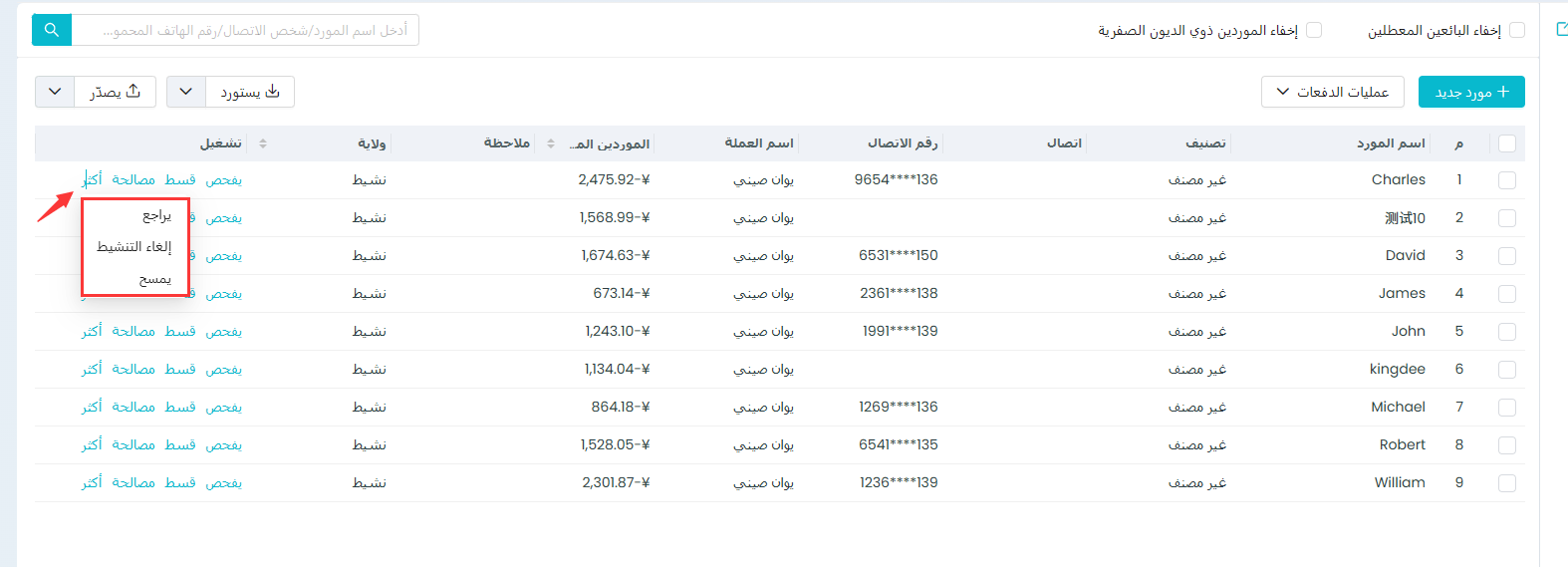The height and width of the screenshot is (567, 1568).
Task: Choose يراجع from the popup menu
Action: coord(156,215)
